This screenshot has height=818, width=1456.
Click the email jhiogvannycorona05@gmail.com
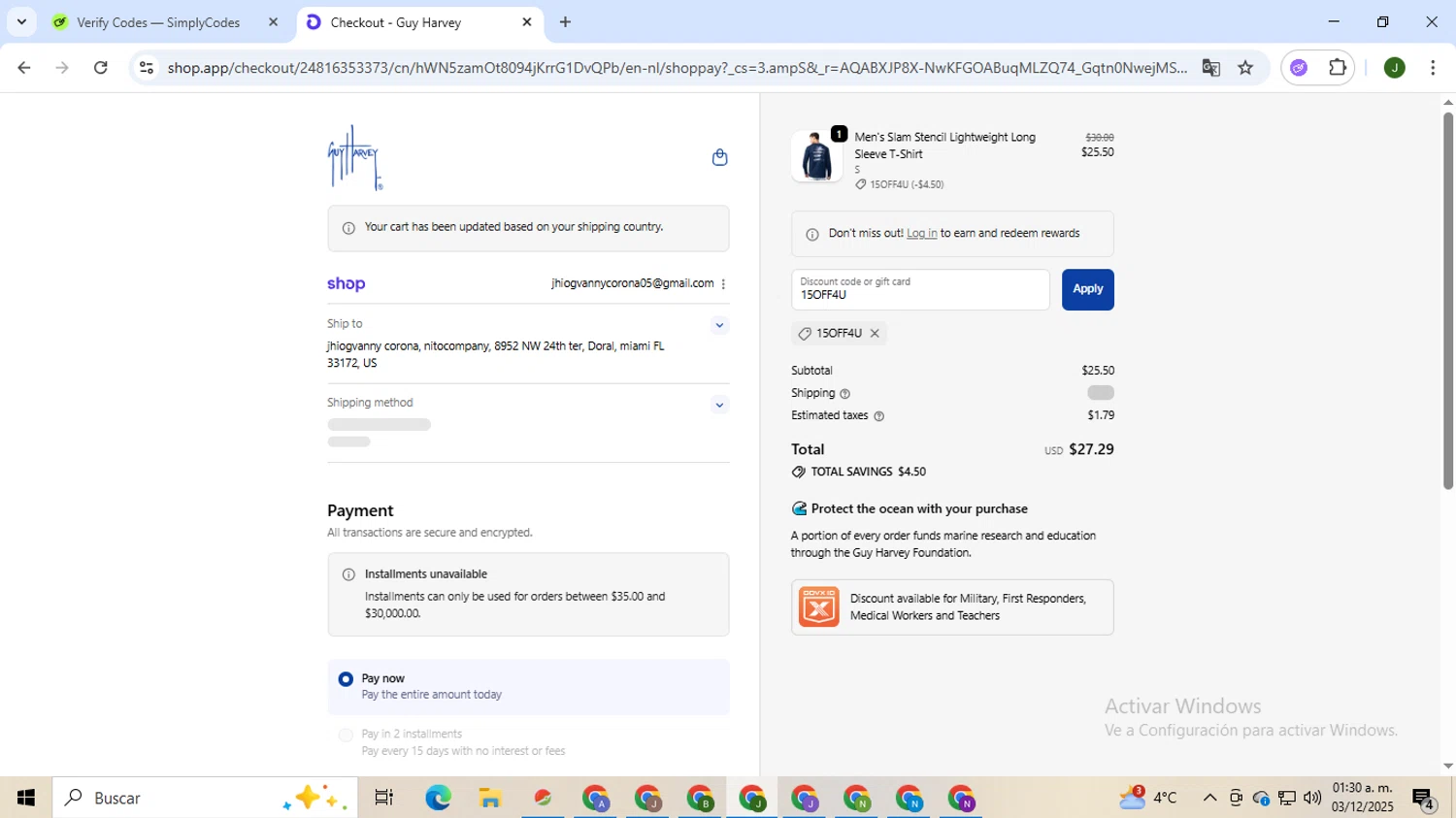coord(632,283)
